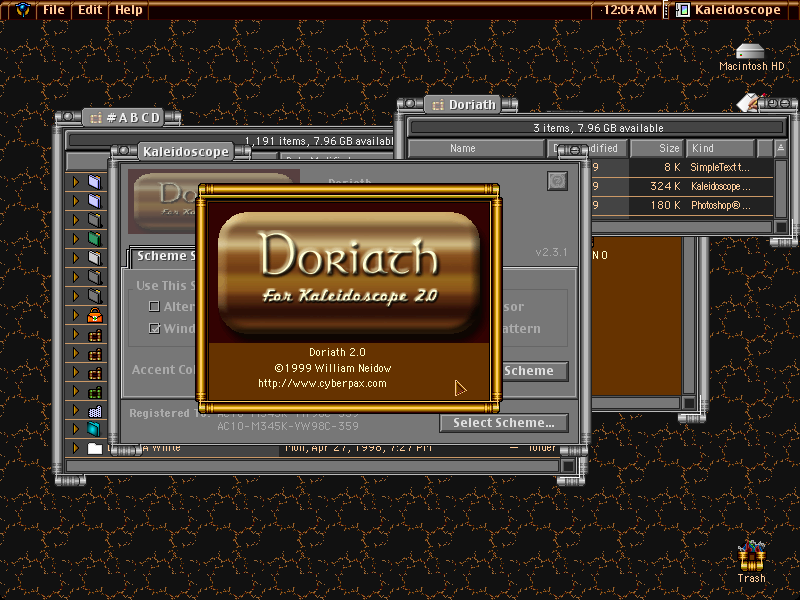Screen dimensions: 800x600
Task: Expand the orange briefcase row's triangle
Action: click(x=76, y=315)
